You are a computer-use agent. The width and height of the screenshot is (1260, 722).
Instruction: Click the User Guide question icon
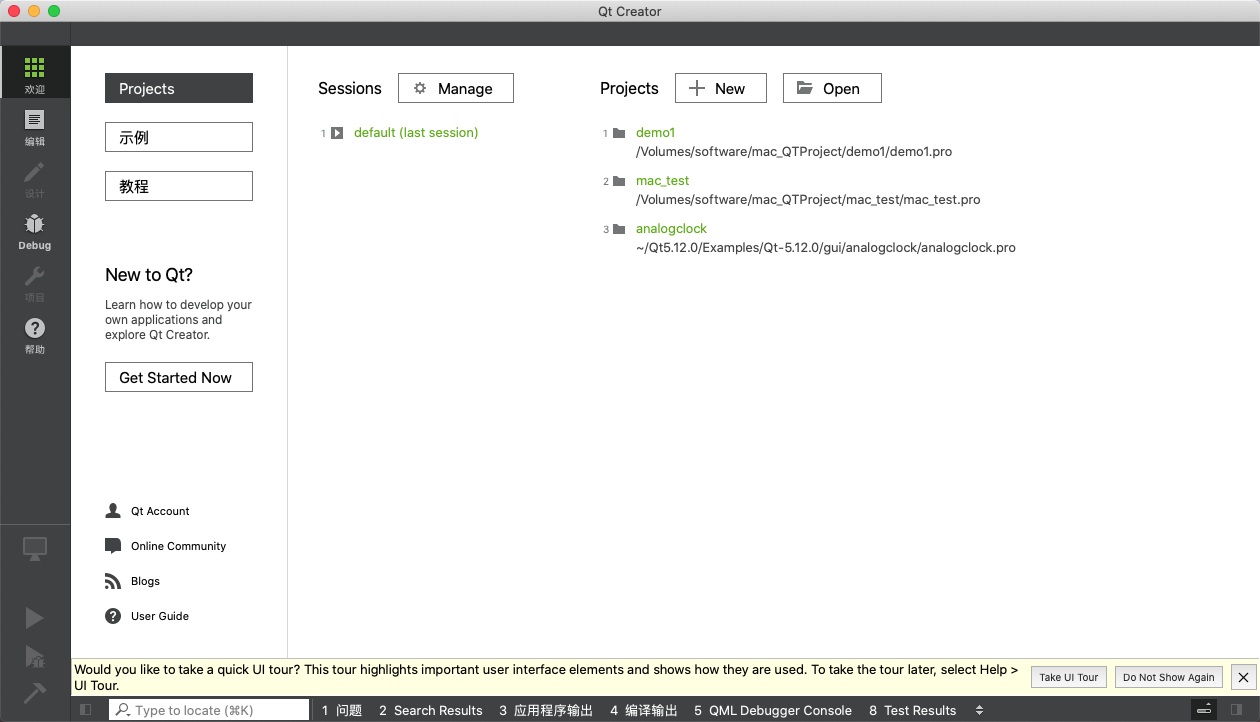113,616
